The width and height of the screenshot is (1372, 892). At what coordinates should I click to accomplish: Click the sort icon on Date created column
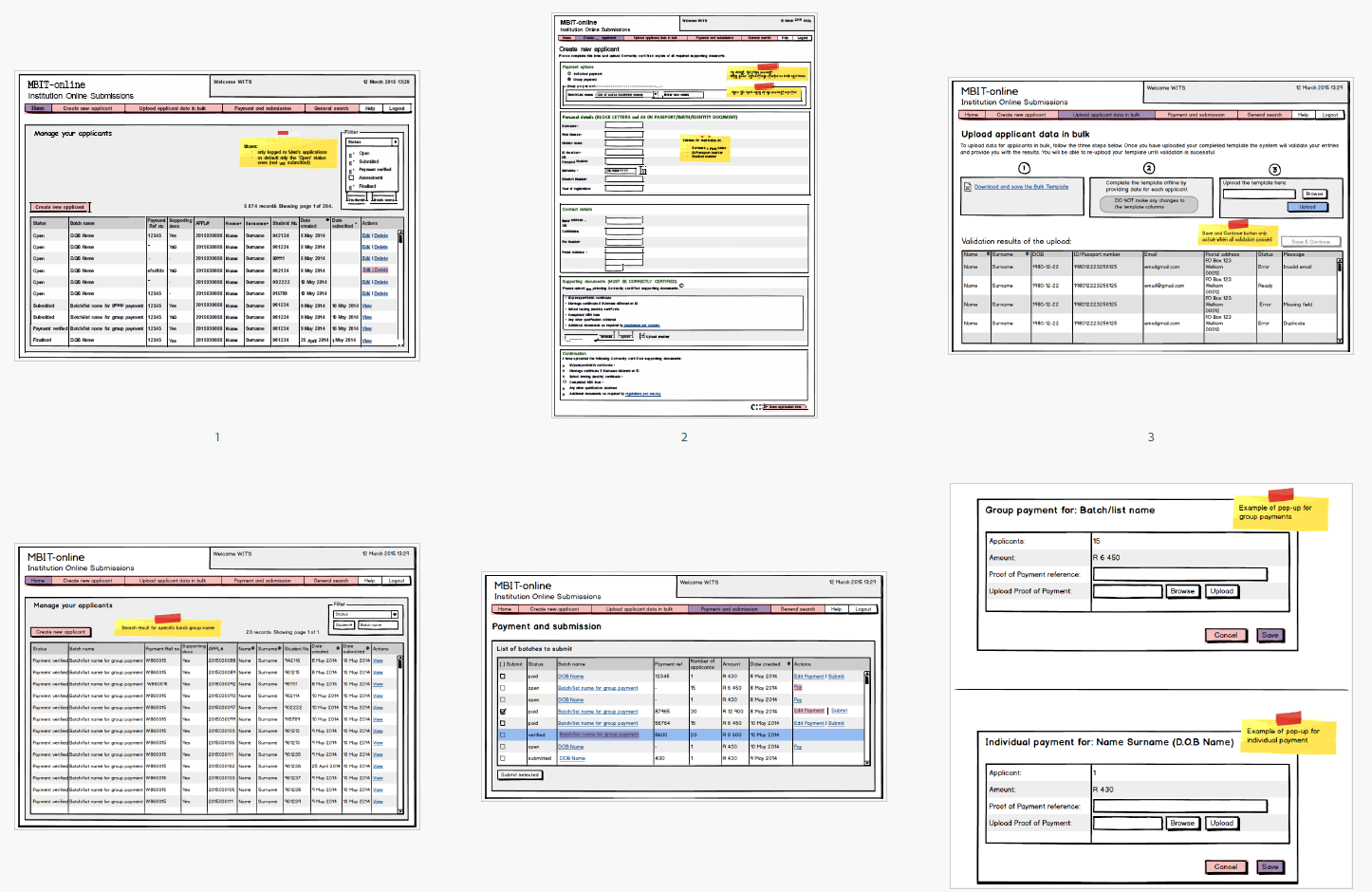pos(327,219)
